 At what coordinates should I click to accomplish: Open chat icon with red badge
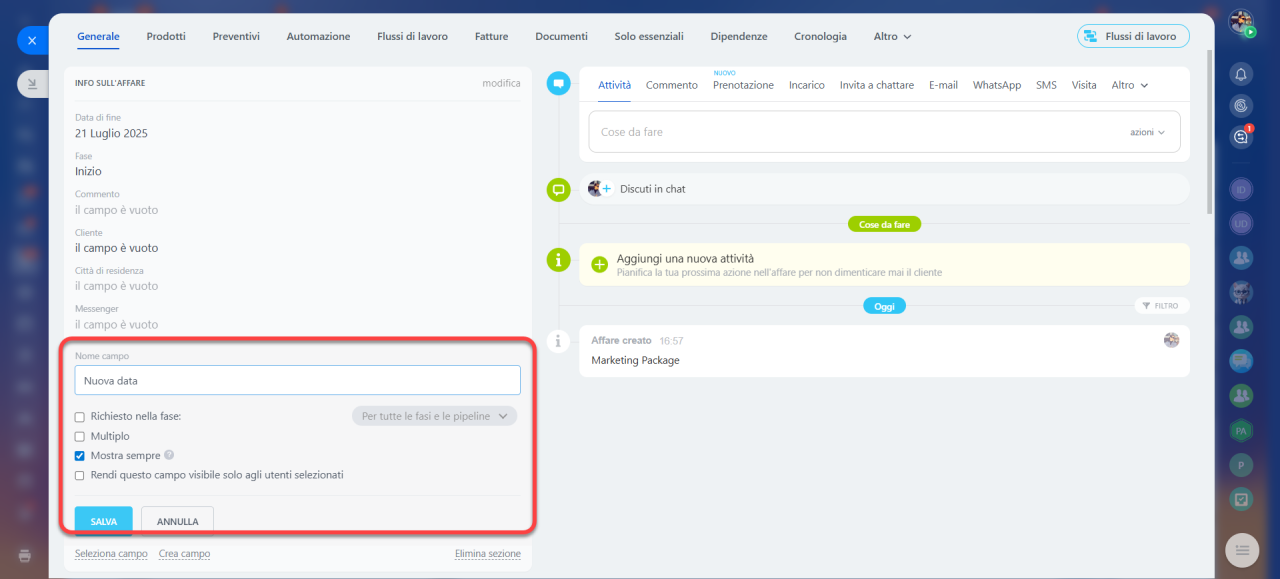1241,137
